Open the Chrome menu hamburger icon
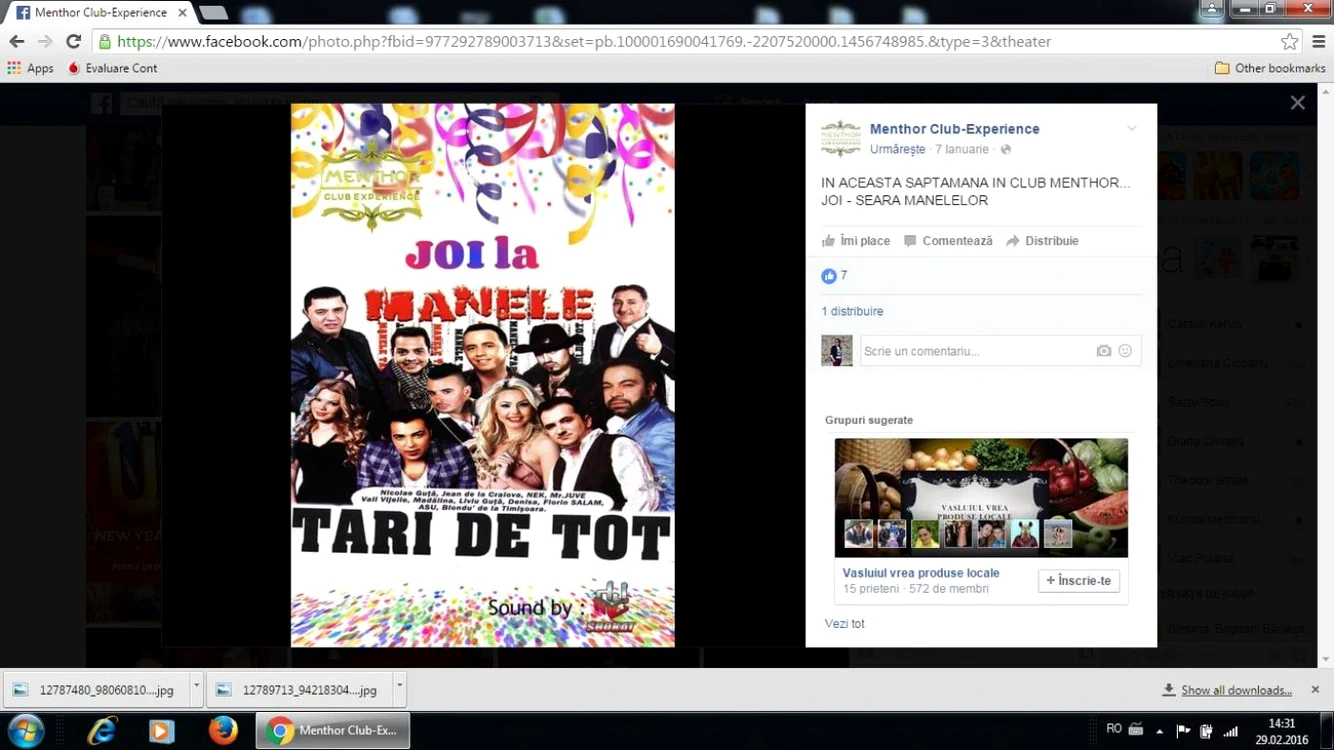The height and width of the screenshot is (750, 1334). (1319, 42)
